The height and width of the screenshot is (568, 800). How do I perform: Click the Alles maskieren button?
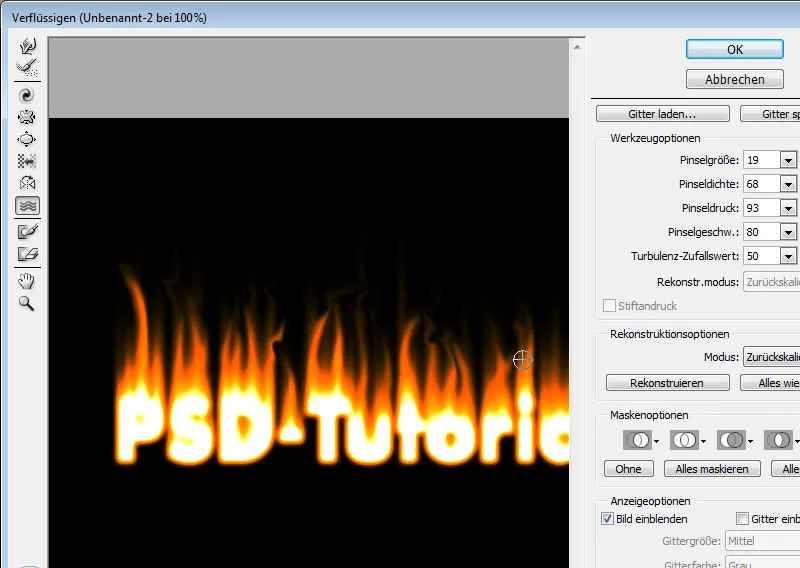pyautogui.click(x=712, y=468)
